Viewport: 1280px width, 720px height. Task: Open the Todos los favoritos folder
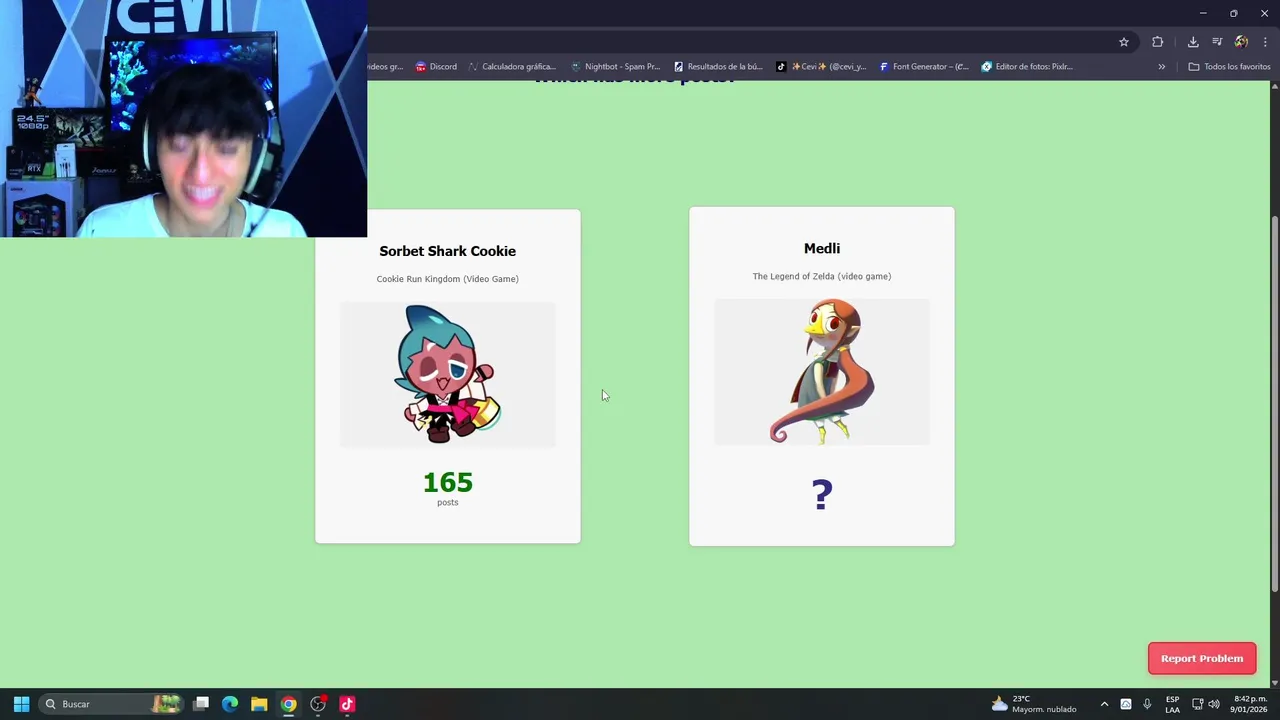[x=1229, y=67]
